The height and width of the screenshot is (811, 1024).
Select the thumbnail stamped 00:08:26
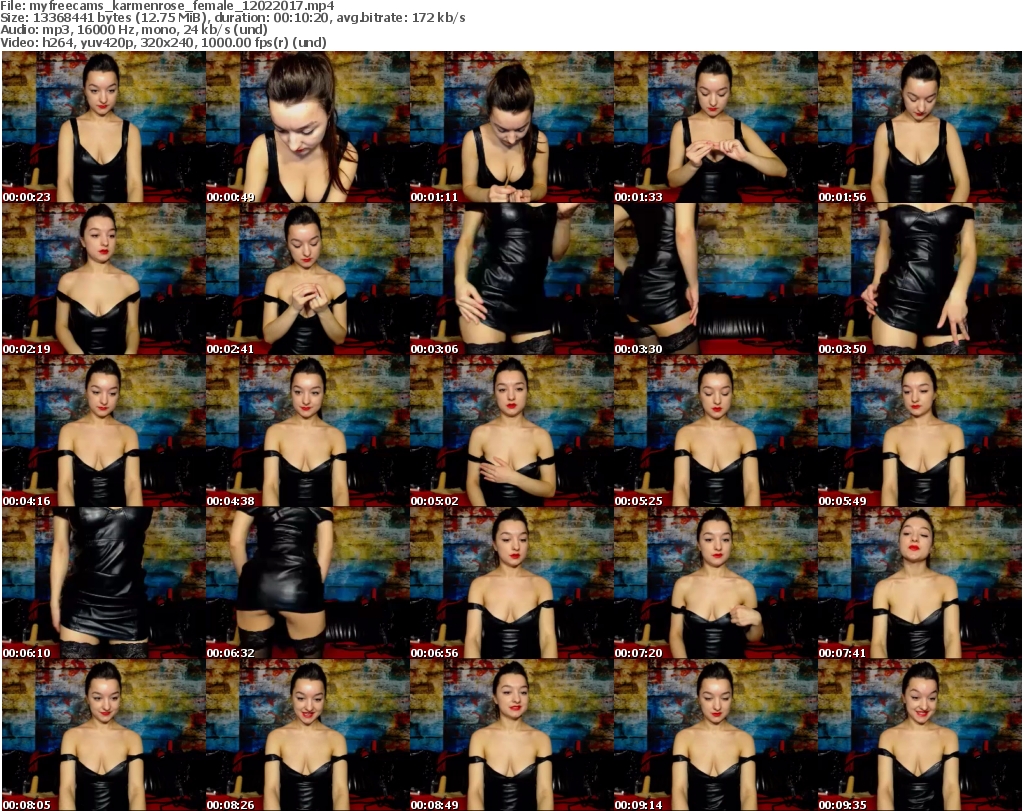tap(308, 736)
